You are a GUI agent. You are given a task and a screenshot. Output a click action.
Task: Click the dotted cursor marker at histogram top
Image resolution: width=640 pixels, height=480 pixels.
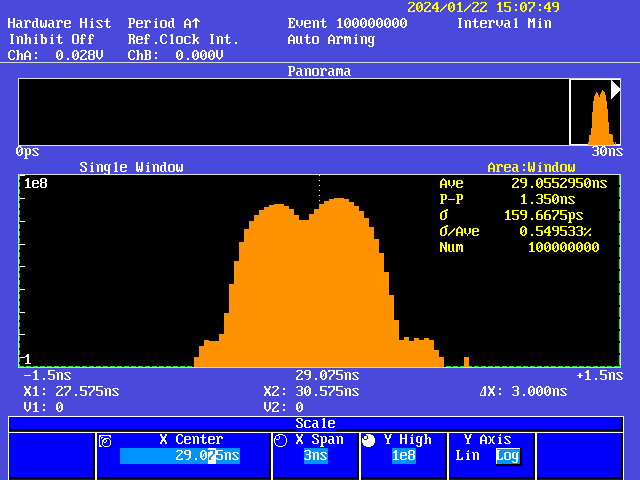point(319,188)
